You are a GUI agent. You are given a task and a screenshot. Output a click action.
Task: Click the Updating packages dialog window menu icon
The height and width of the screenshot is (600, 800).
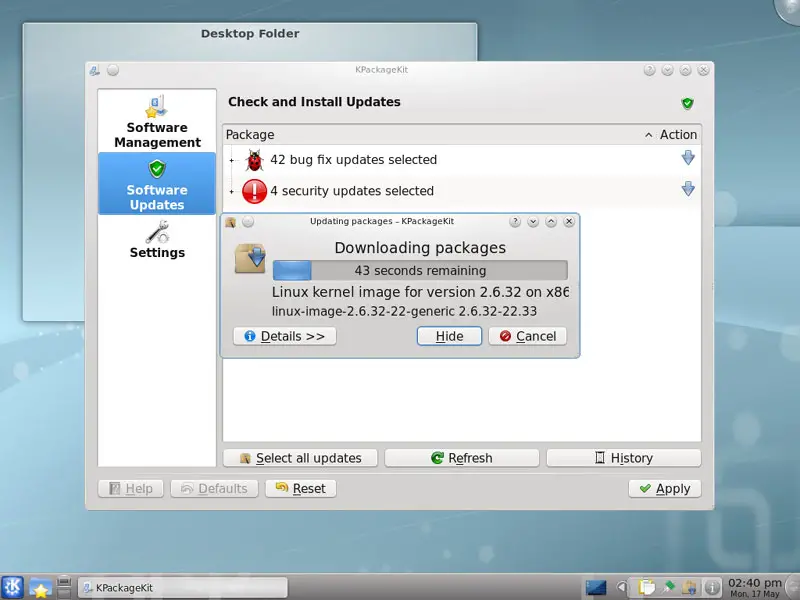231,222
